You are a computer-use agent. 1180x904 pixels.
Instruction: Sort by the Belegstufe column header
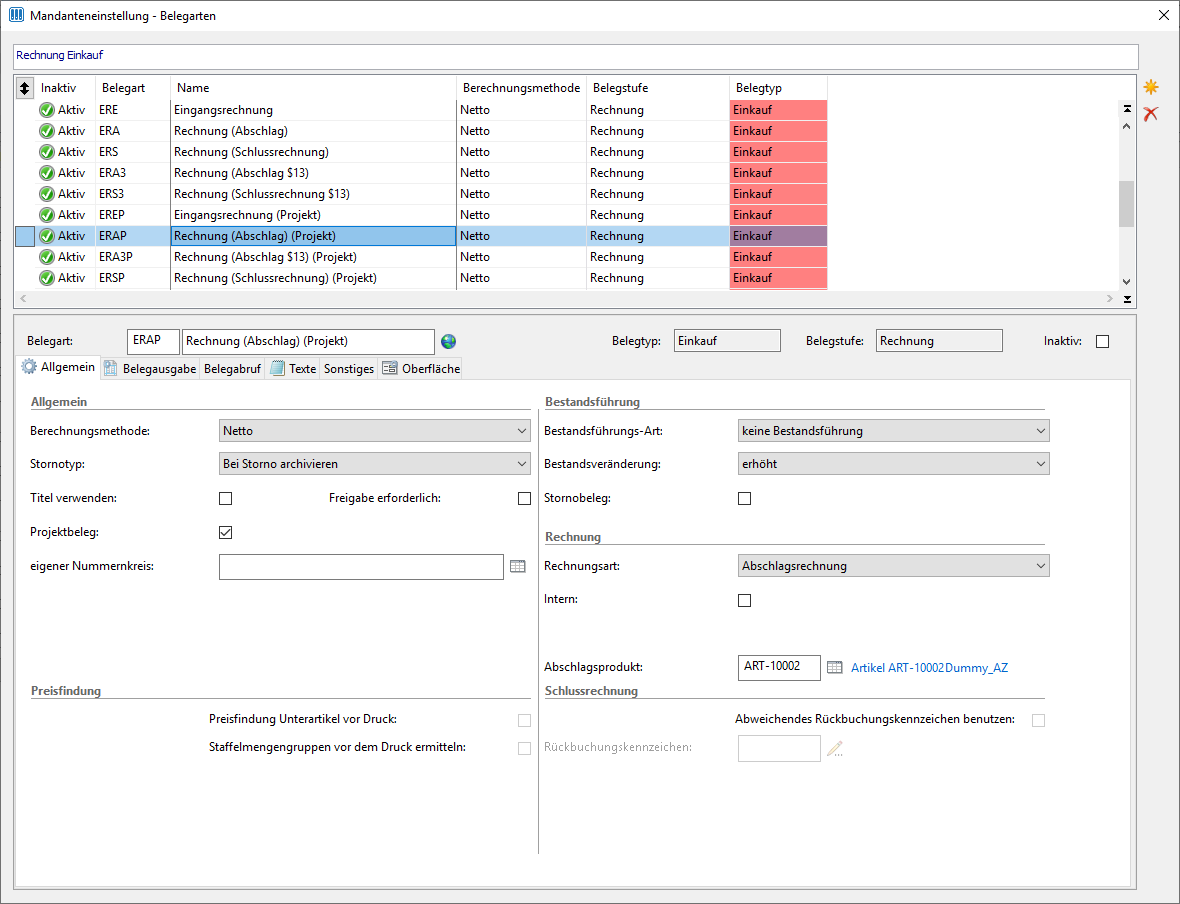pos(658,88)
